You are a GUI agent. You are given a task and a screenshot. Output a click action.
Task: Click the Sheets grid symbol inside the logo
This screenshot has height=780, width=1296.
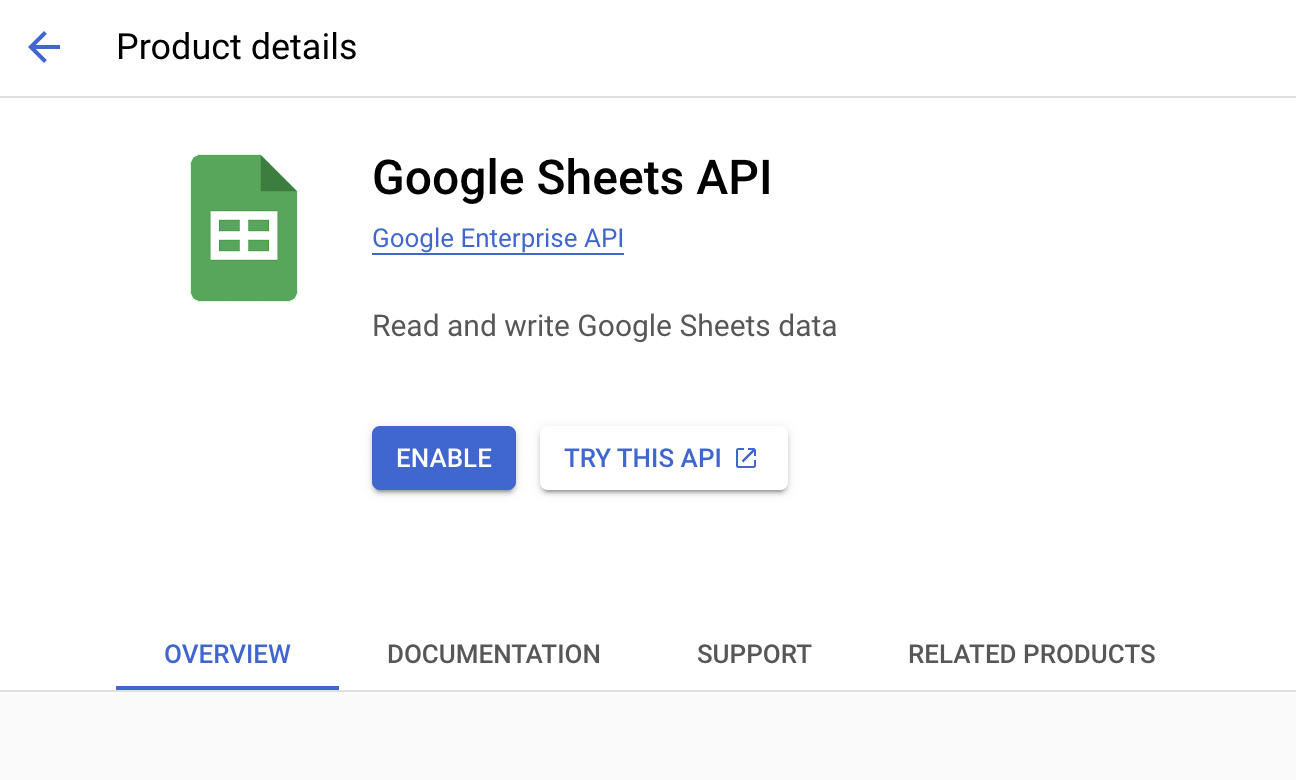(x=243, y=235)
